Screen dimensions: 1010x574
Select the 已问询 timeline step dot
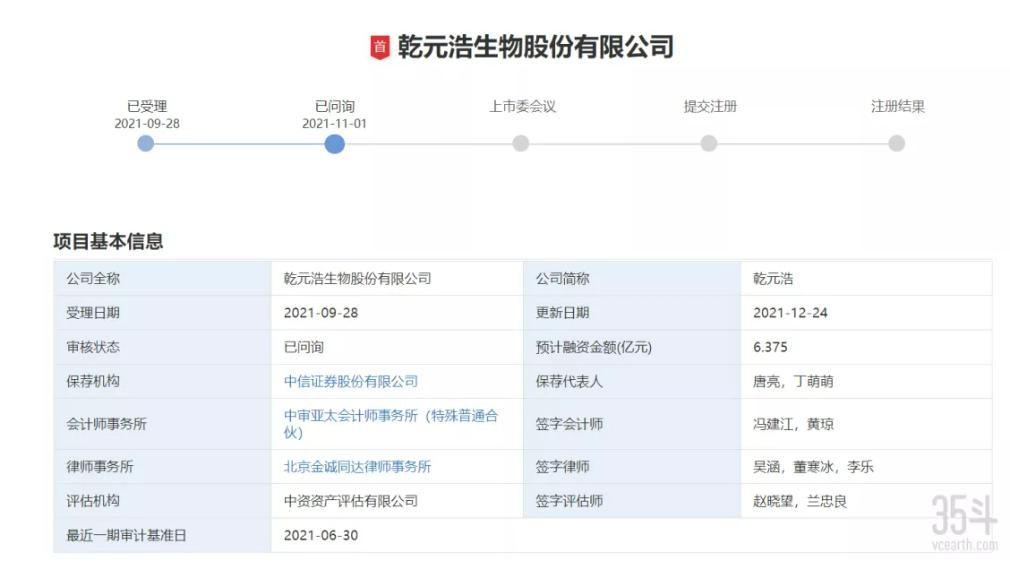334,144
